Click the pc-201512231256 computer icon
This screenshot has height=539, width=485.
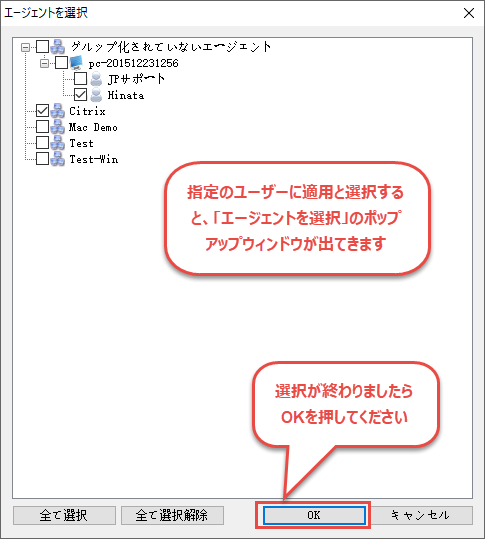76,63
